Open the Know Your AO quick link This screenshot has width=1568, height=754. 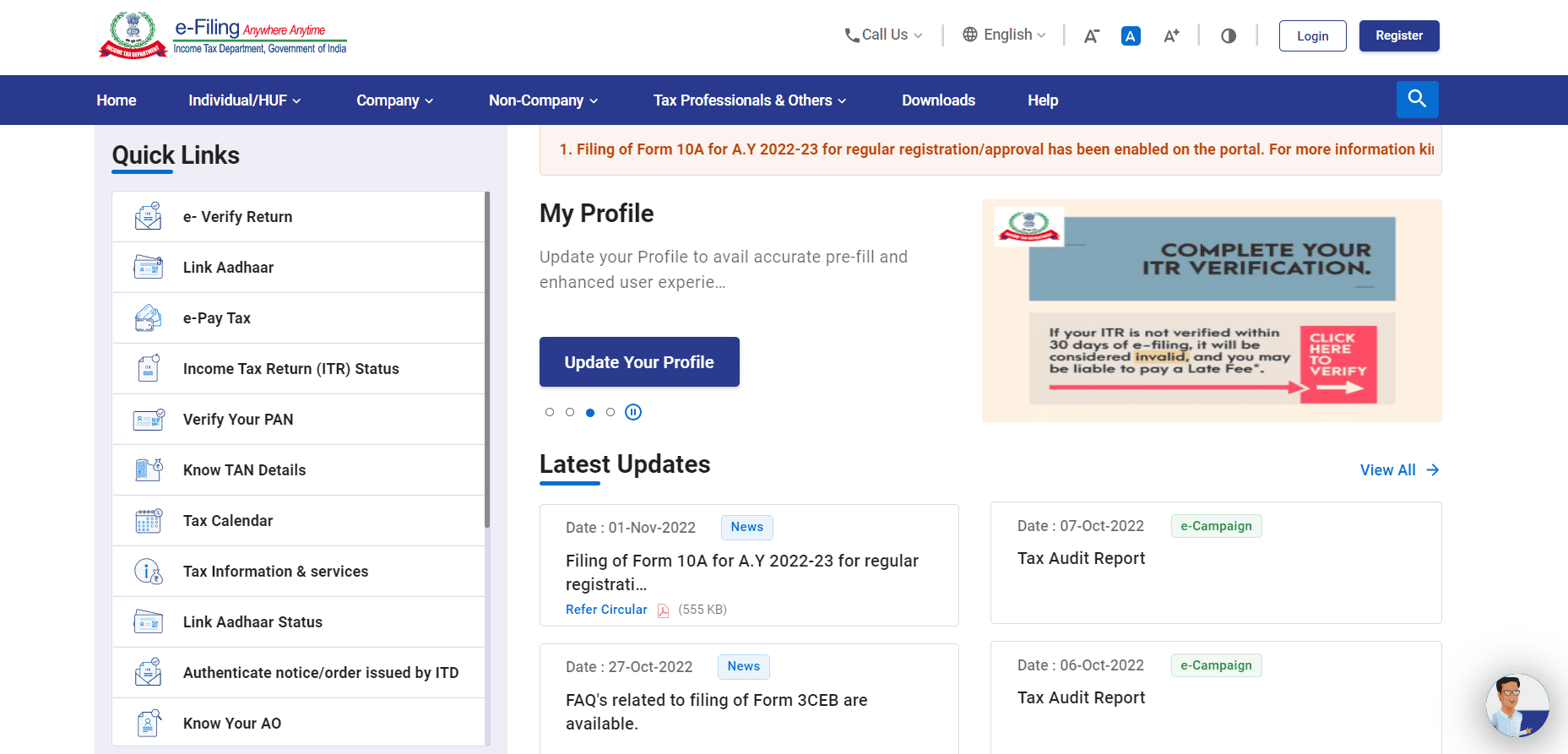(299, 723)
